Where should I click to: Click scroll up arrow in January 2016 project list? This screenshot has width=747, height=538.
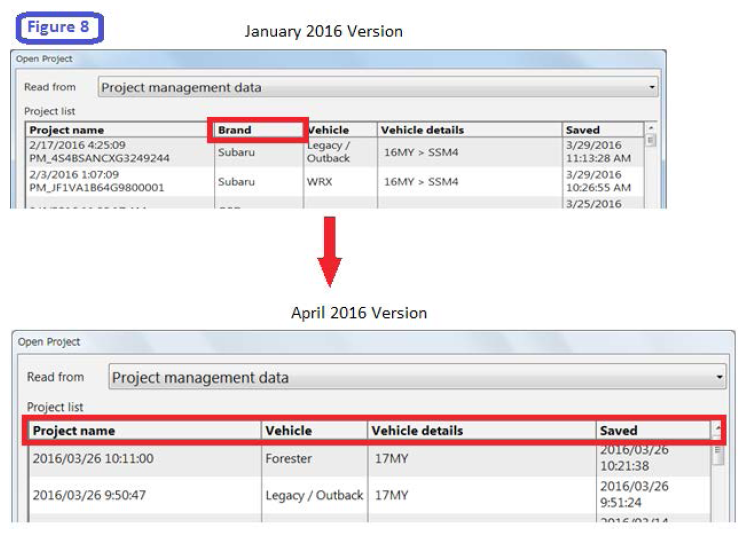click(x=652, y=129)
